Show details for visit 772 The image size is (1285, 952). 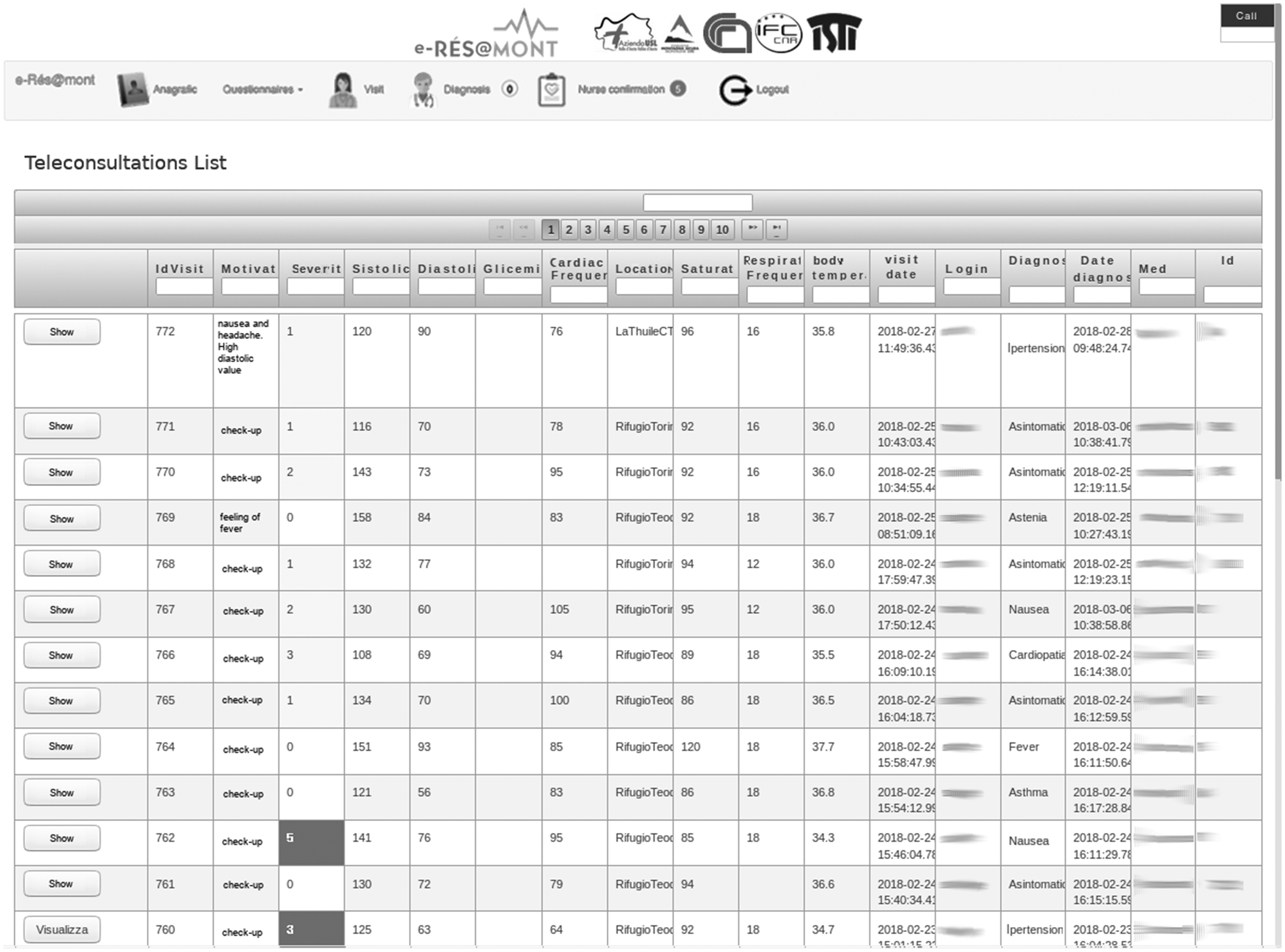61,331
